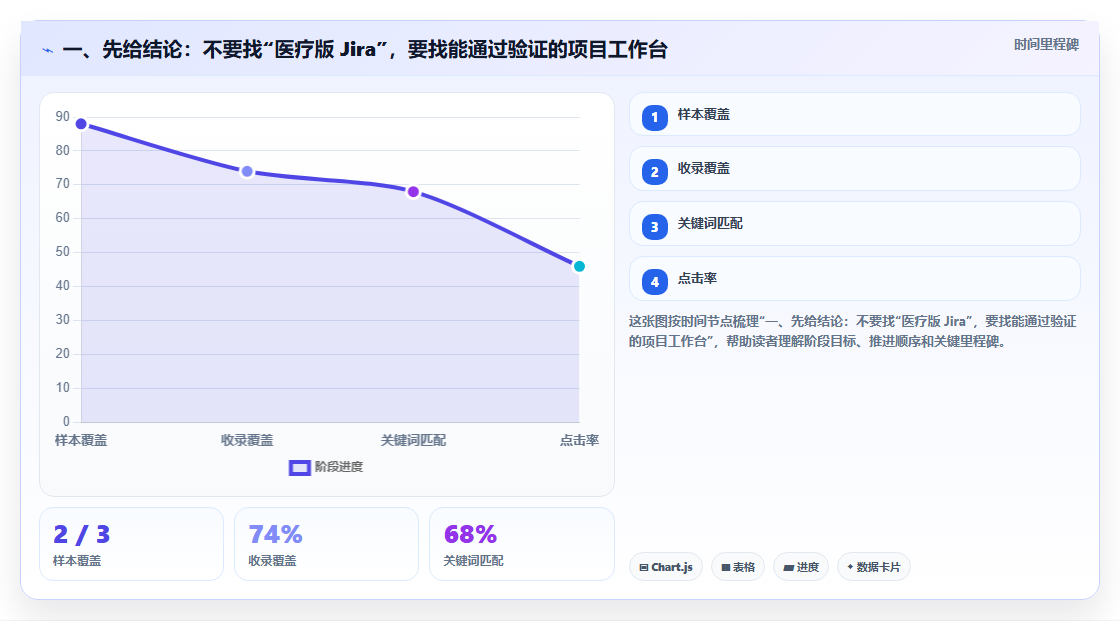This screenshot has height=621, width=1120.
Task: Open the 样本覆盖 milestone row
Action: tap(854, 114)
